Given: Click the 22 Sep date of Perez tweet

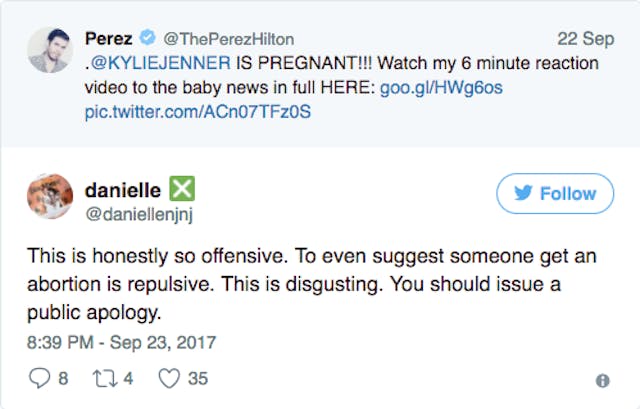Looking at the screenshot, I should [585, 40].
